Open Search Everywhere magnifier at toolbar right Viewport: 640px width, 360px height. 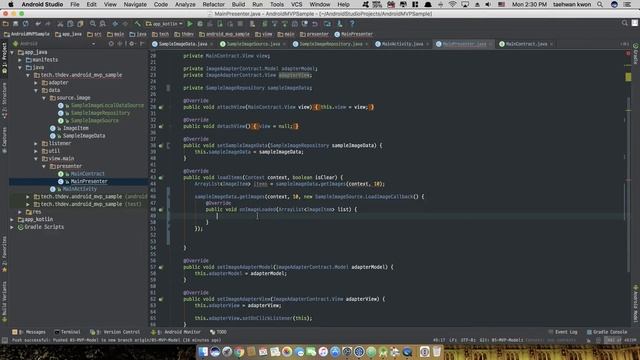(624, 23)
